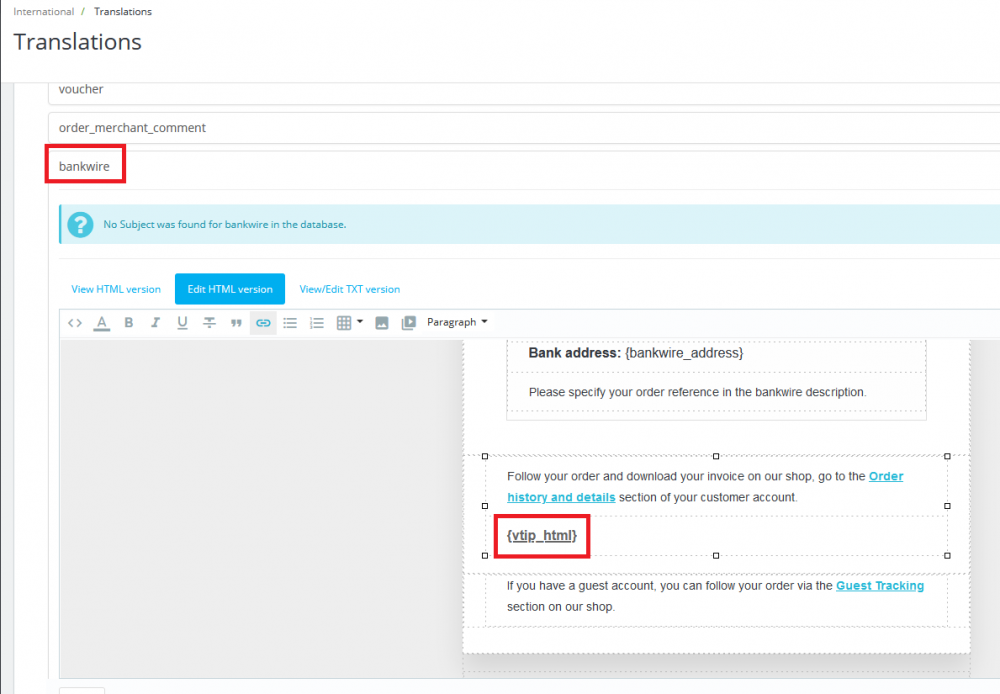Click the 'No Subject was found' notice text

(x=224, y=225)
